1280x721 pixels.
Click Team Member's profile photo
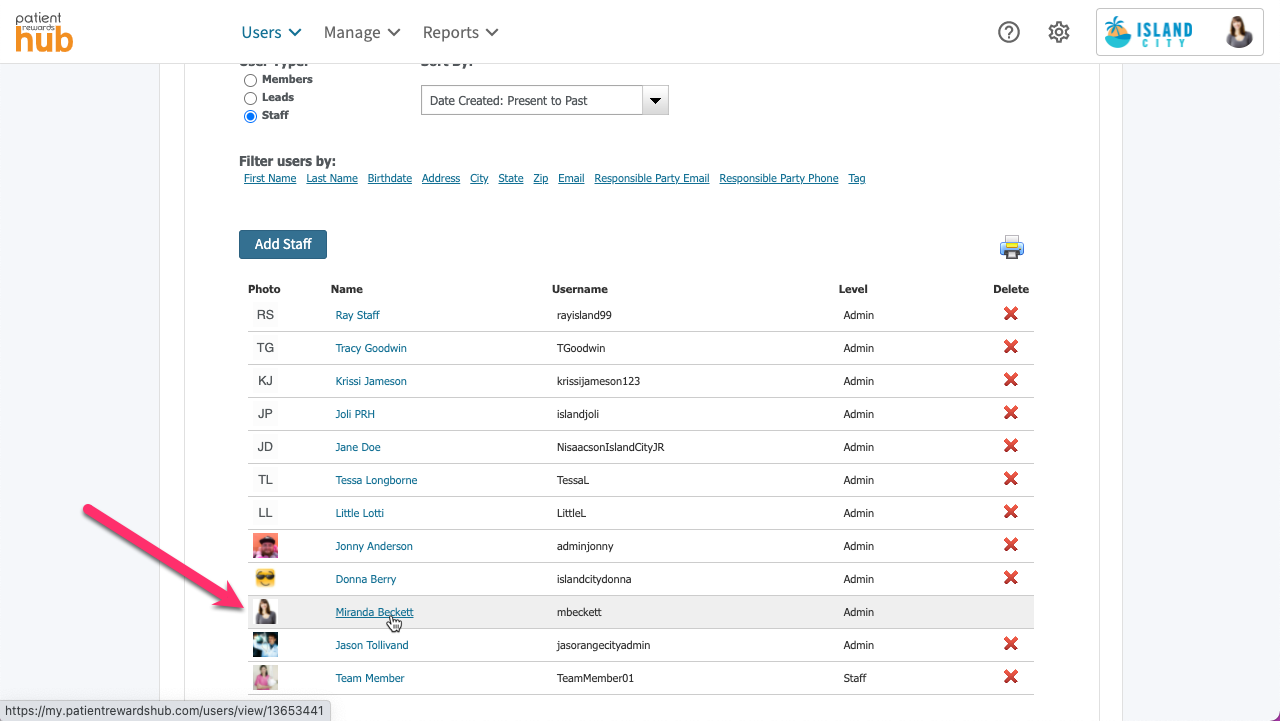coord(265,677)
